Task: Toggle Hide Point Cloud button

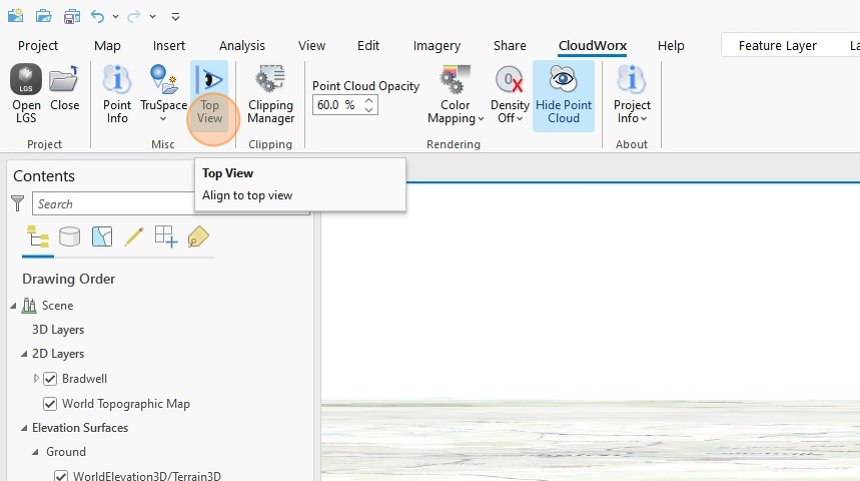Action: [563, 96]
